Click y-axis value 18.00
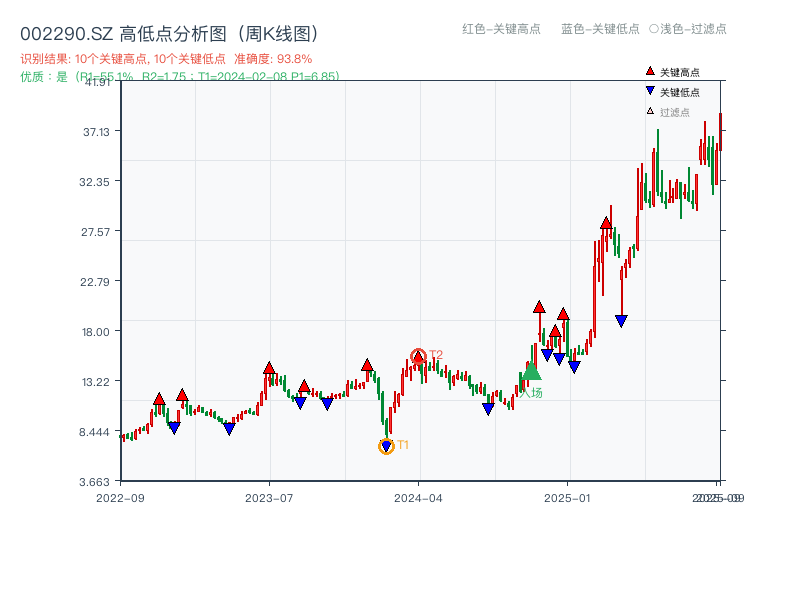 [96, 332]
